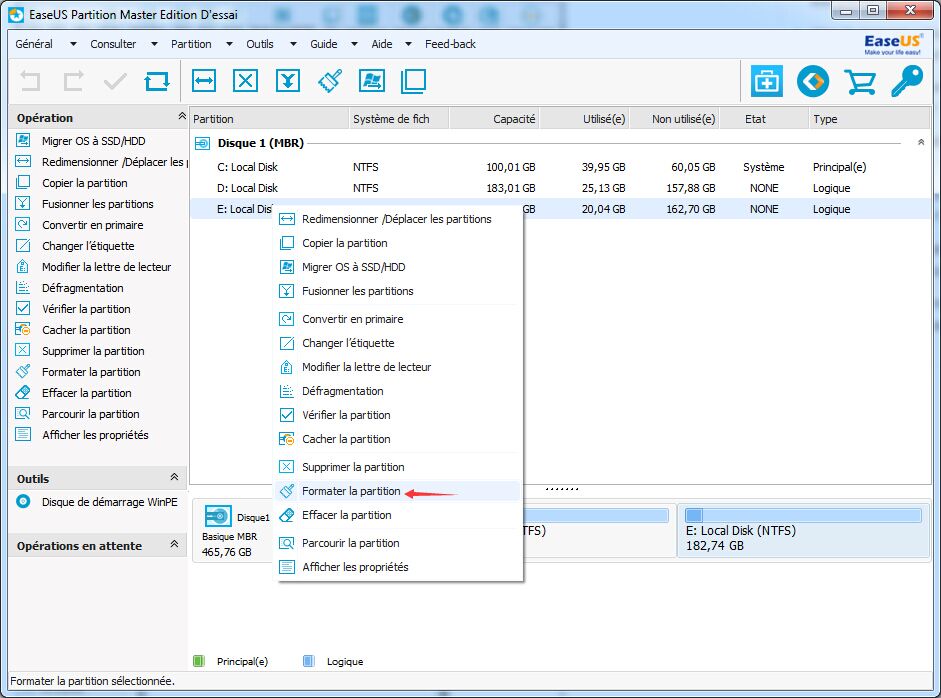Select the D: Local Disk partition row
This screenshot has width=941, height=698.
250,188
